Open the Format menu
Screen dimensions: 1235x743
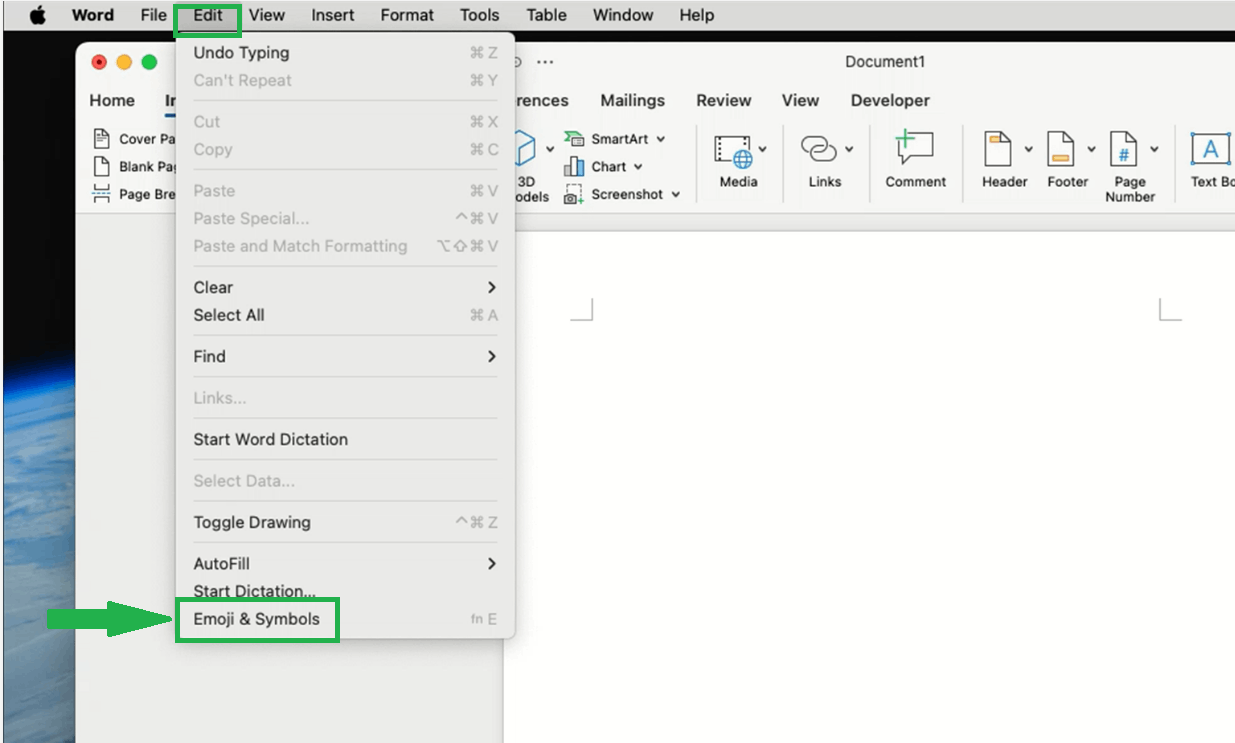coord(407,15)
